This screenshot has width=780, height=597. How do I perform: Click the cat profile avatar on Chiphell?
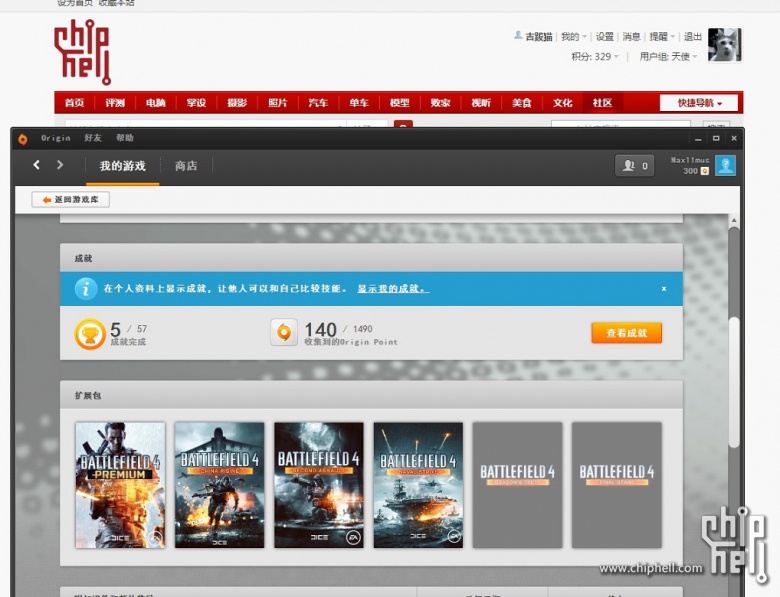724,45
